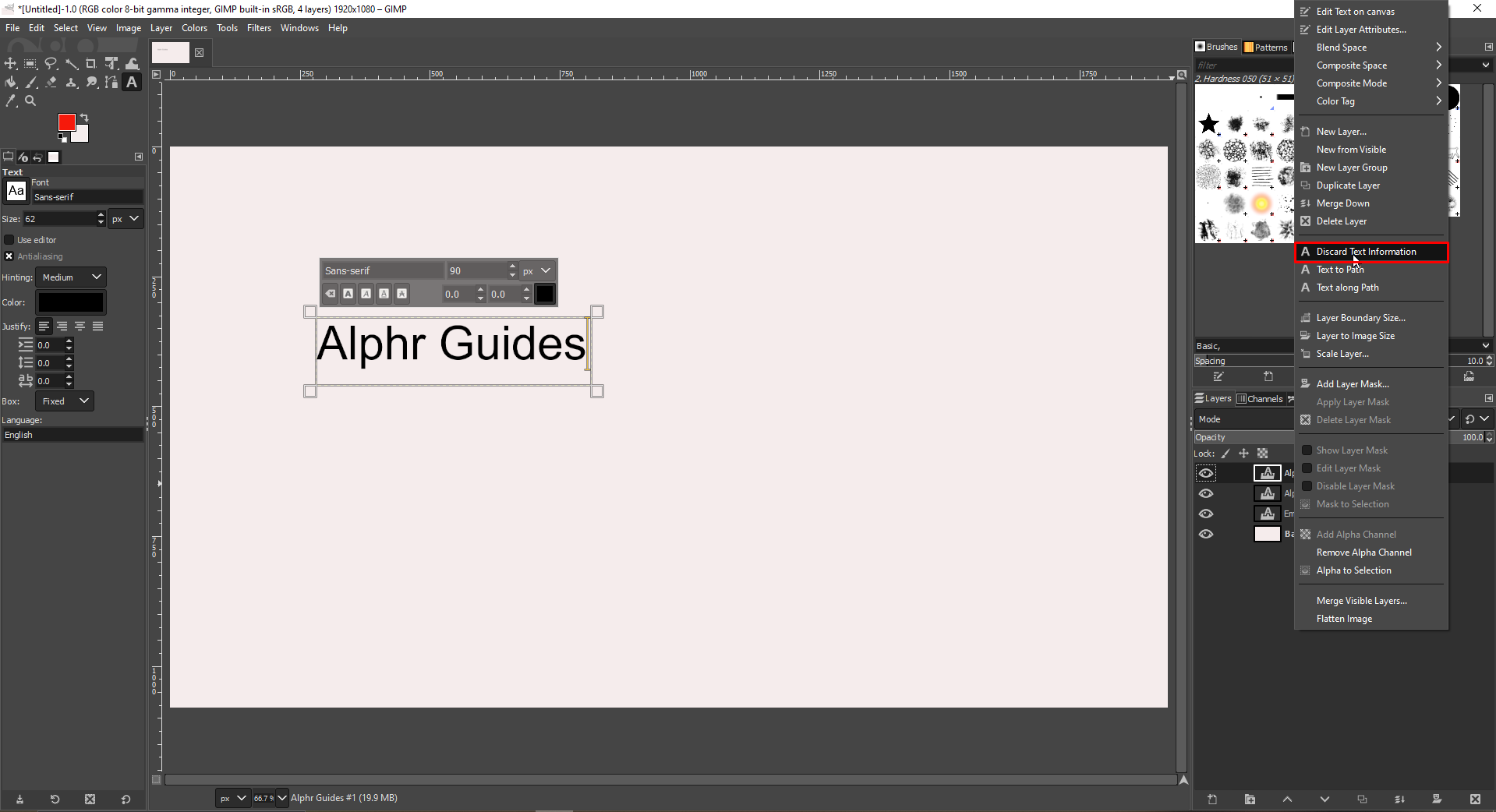Select the Bucket Fill tool
The height and width of the screenshot is (812, 1496).
(x=11, y=83)
